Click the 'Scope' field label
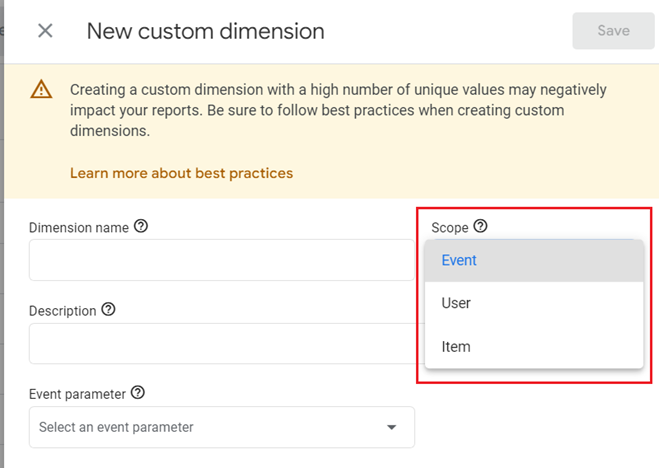 pyautogui.click(x=449, y=228)
